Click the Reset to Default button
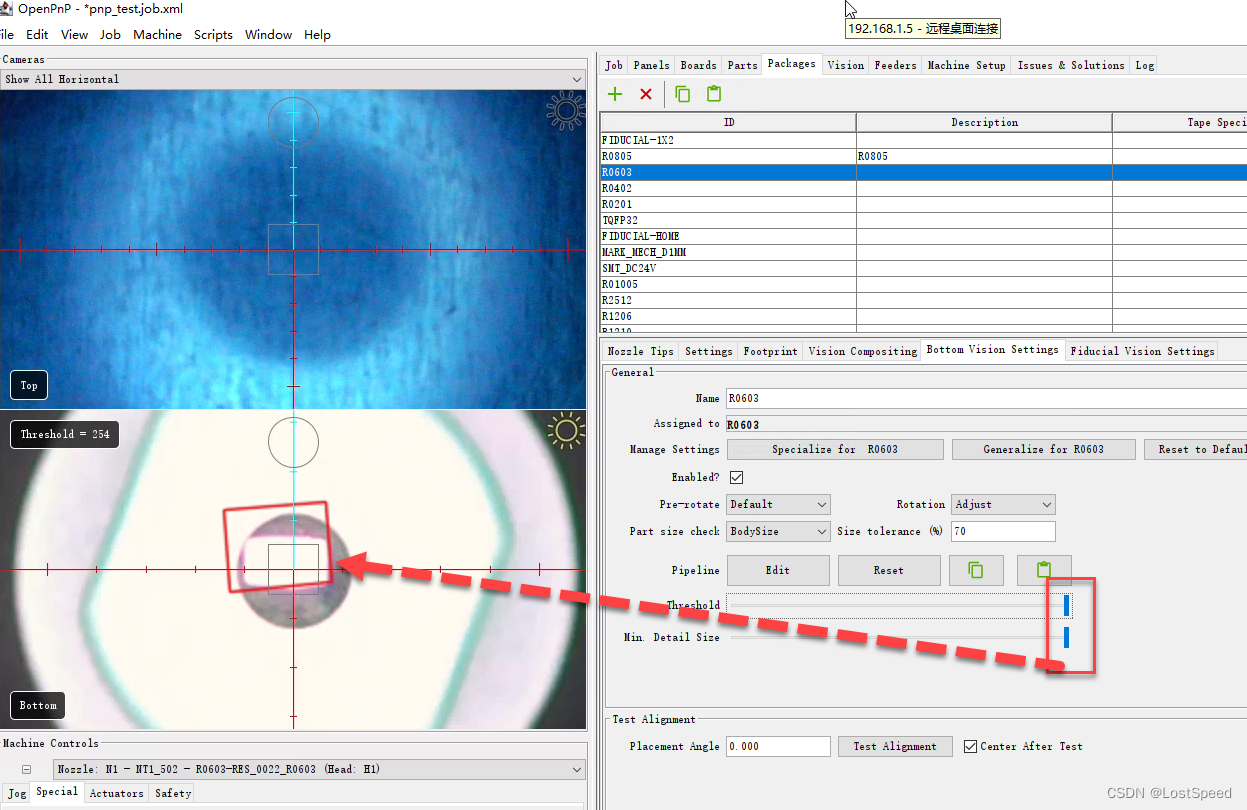Image resolution: width=1247 pixels, height=810 pixels. pos(1195,449)
